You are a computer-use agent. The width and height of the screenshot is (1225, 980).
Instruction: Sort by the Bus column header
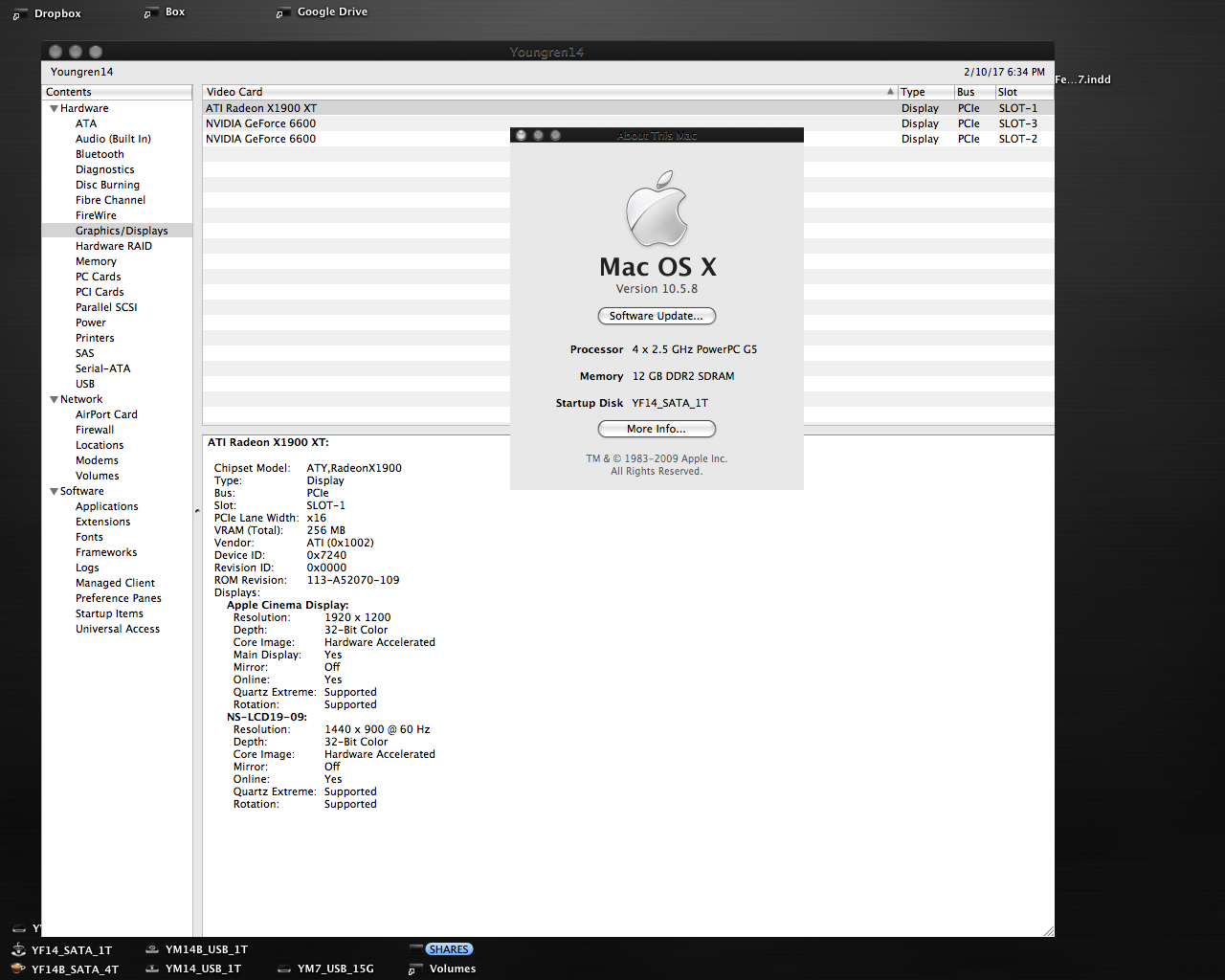(974, 92)
